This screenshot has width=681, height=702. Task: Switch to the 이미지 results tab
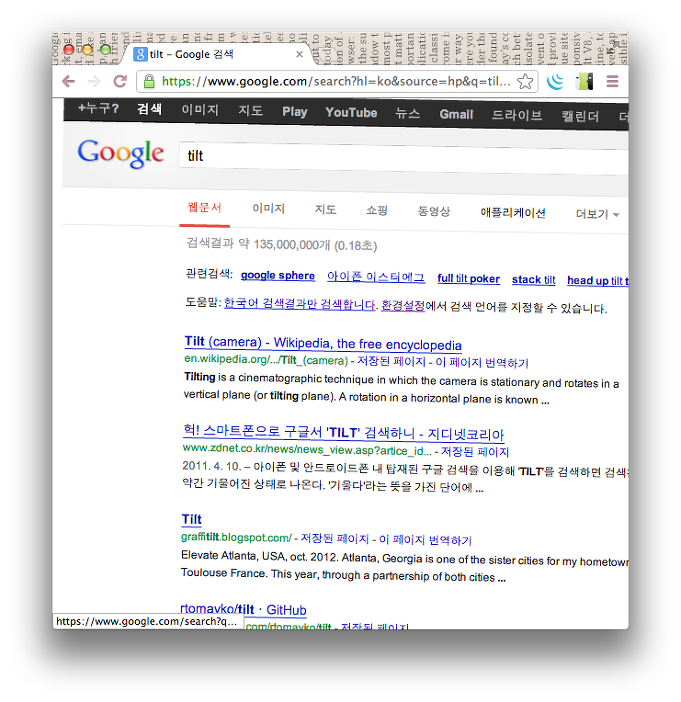268,209
